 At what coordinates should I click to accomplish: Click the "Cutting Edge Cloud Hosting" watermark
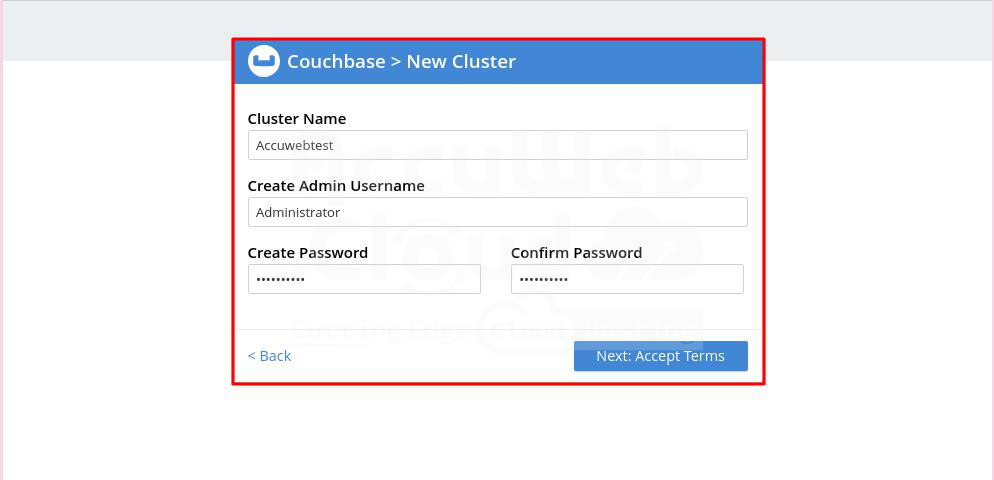tap(497, 328)
